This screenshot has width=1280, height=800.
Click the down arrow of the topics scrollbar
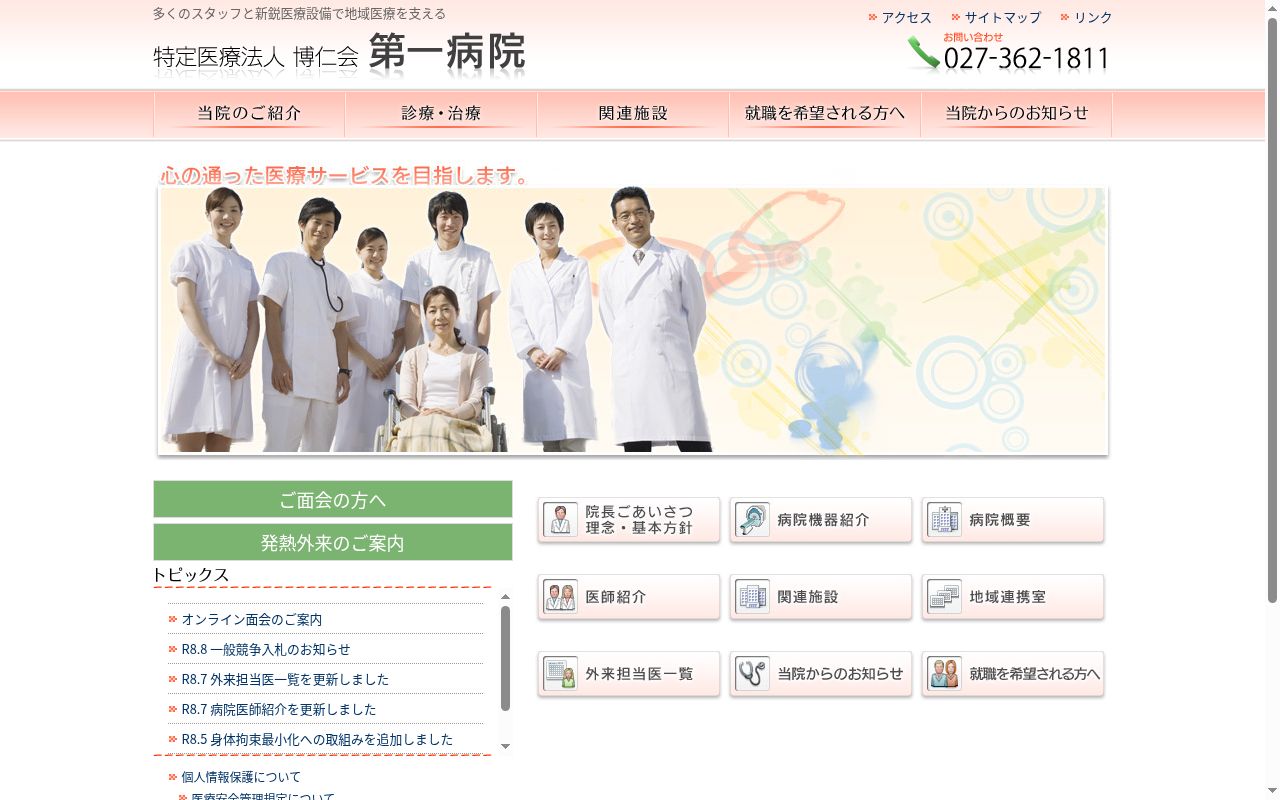pos(505,746)
